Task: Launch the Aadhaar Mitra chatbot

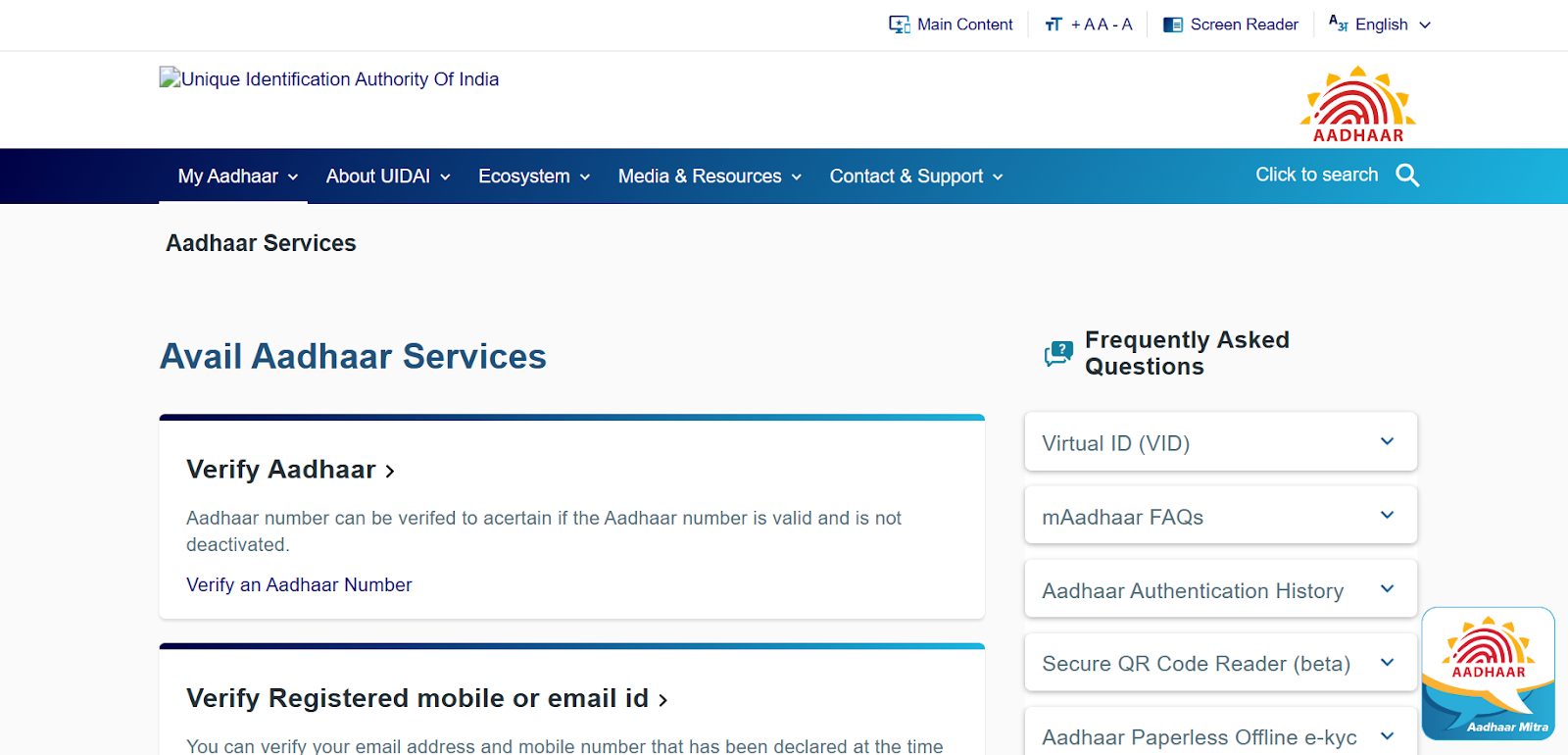Action: [x=1488, y=674]
